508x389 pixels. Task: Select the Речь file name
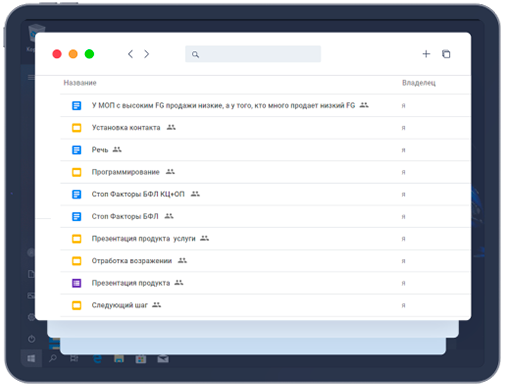point(100,150)
